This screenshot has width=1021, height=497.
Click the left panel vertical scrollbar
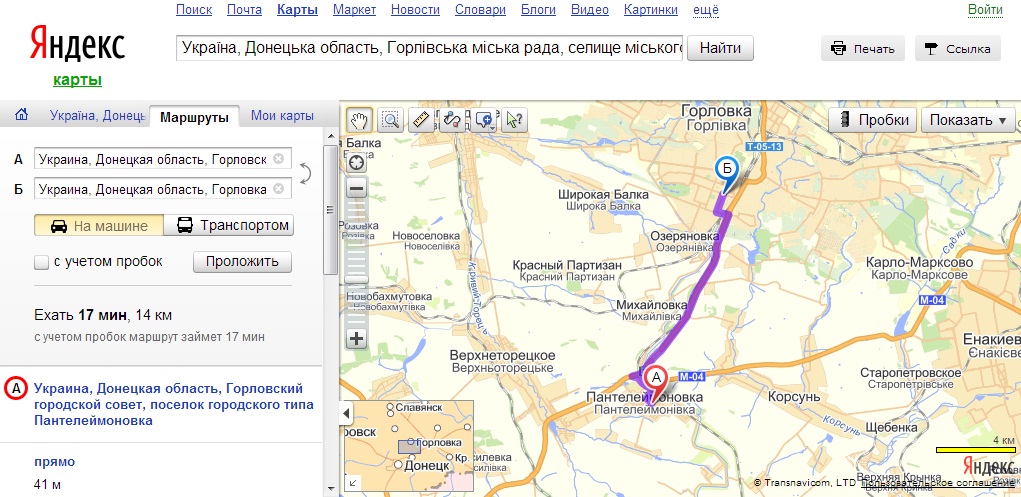pyautogui.click(x=331, y=210)
